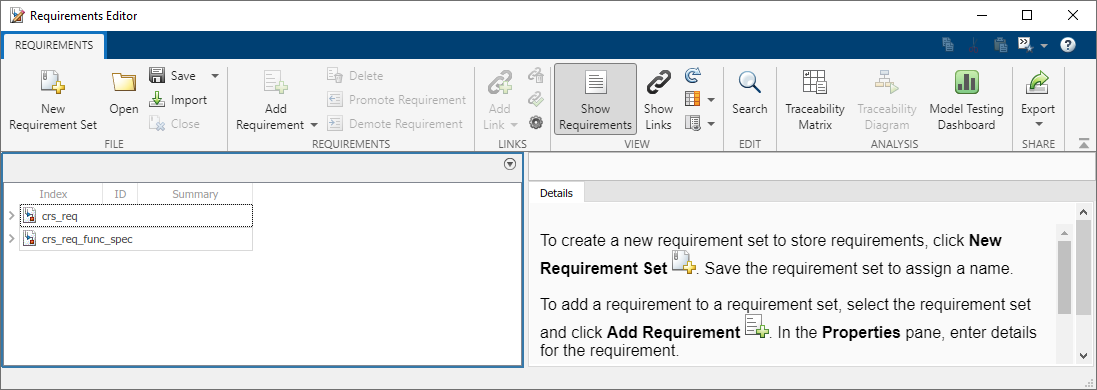
Task: Click the Summary column header
Action: click(x=195, y=194)
